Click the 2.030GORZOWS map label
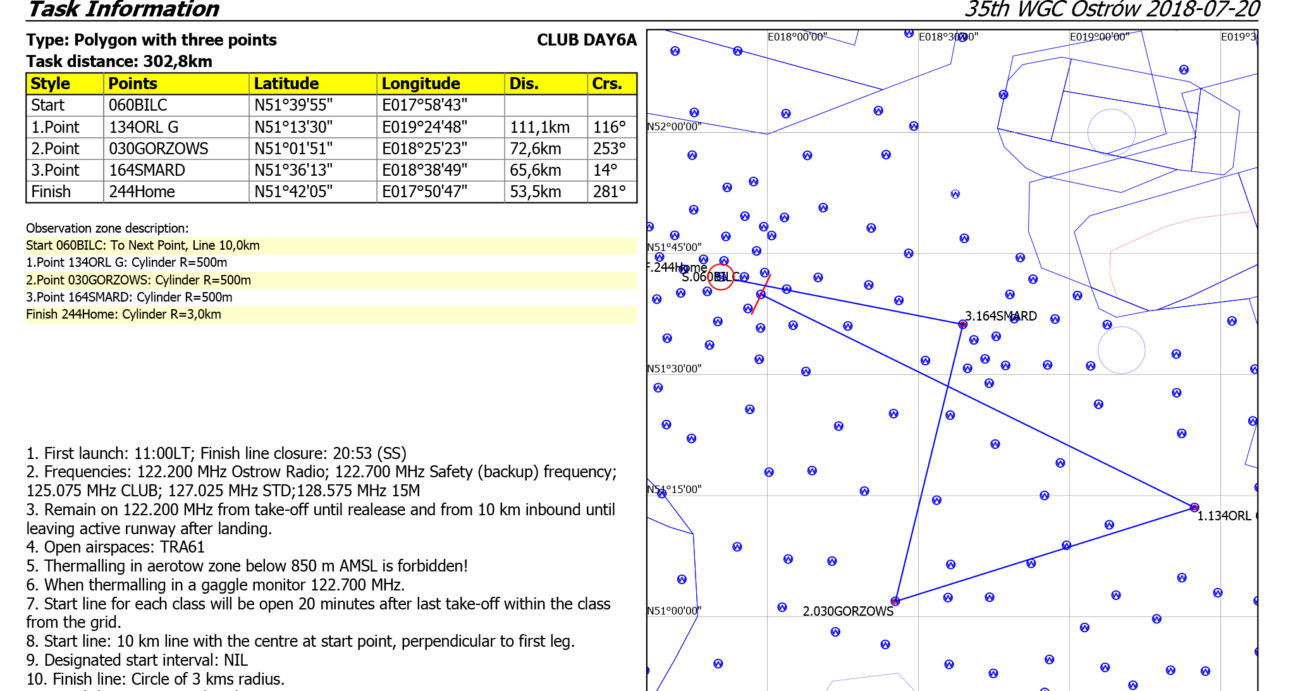Screen dimensions: 1295x691 coord(847,611)
